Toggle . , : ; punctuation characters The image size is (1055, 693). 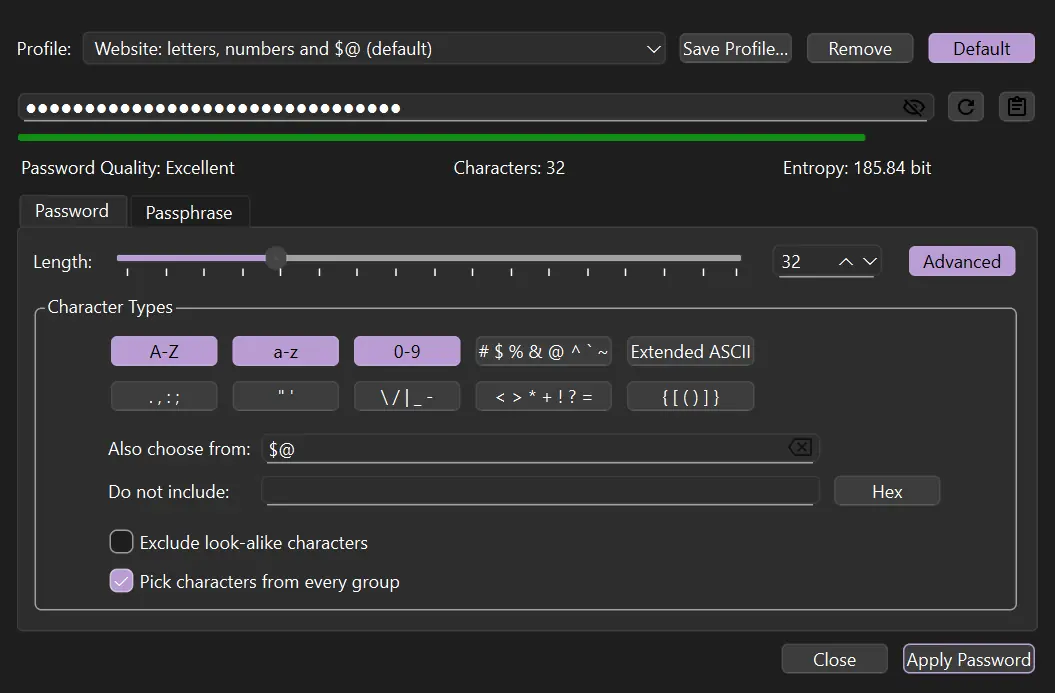click(164, 396)
